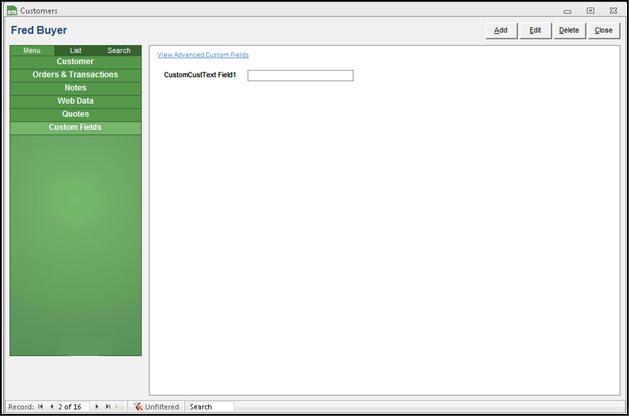This screenshot has height=416, width=629.
Task: Open Orders & Transactions section
Action: [x=75, y=75]
